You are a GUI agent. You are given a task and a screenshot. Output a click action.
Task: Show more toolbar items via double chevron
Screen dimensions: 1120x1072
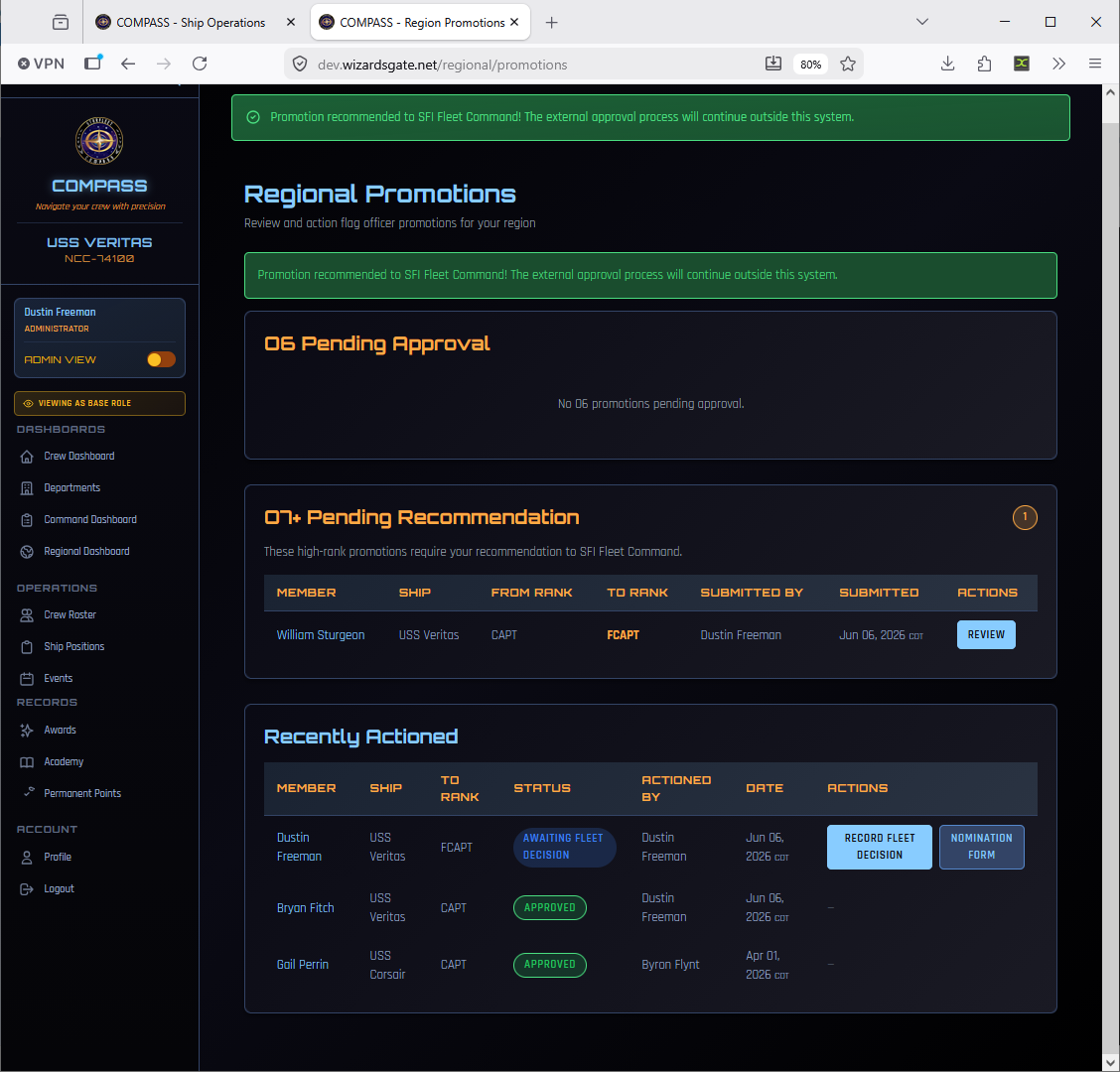tap(1058, 64)
